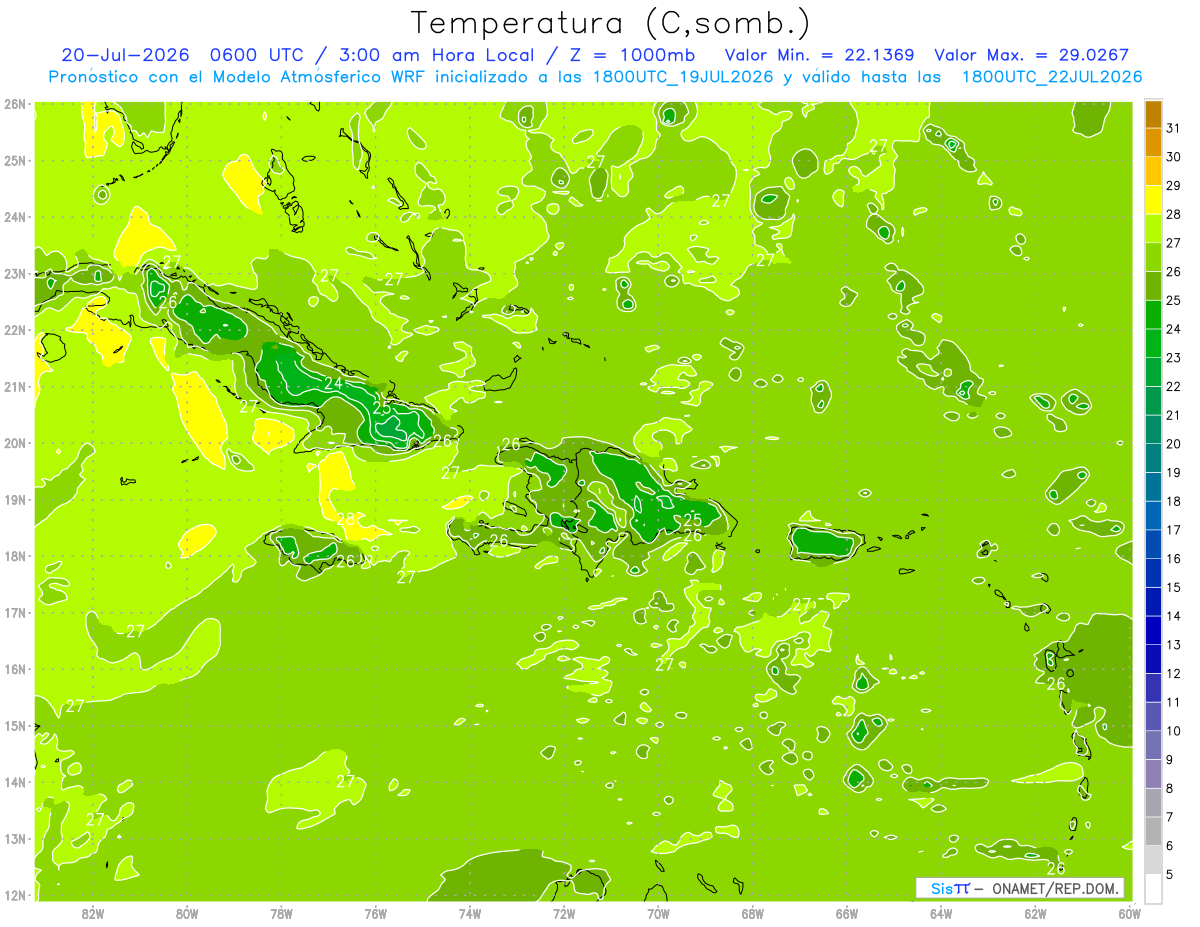This screenshot has width=1200, height=927.
Task: Click the white swatch below 5 on scale
Action: [1153, 888]
